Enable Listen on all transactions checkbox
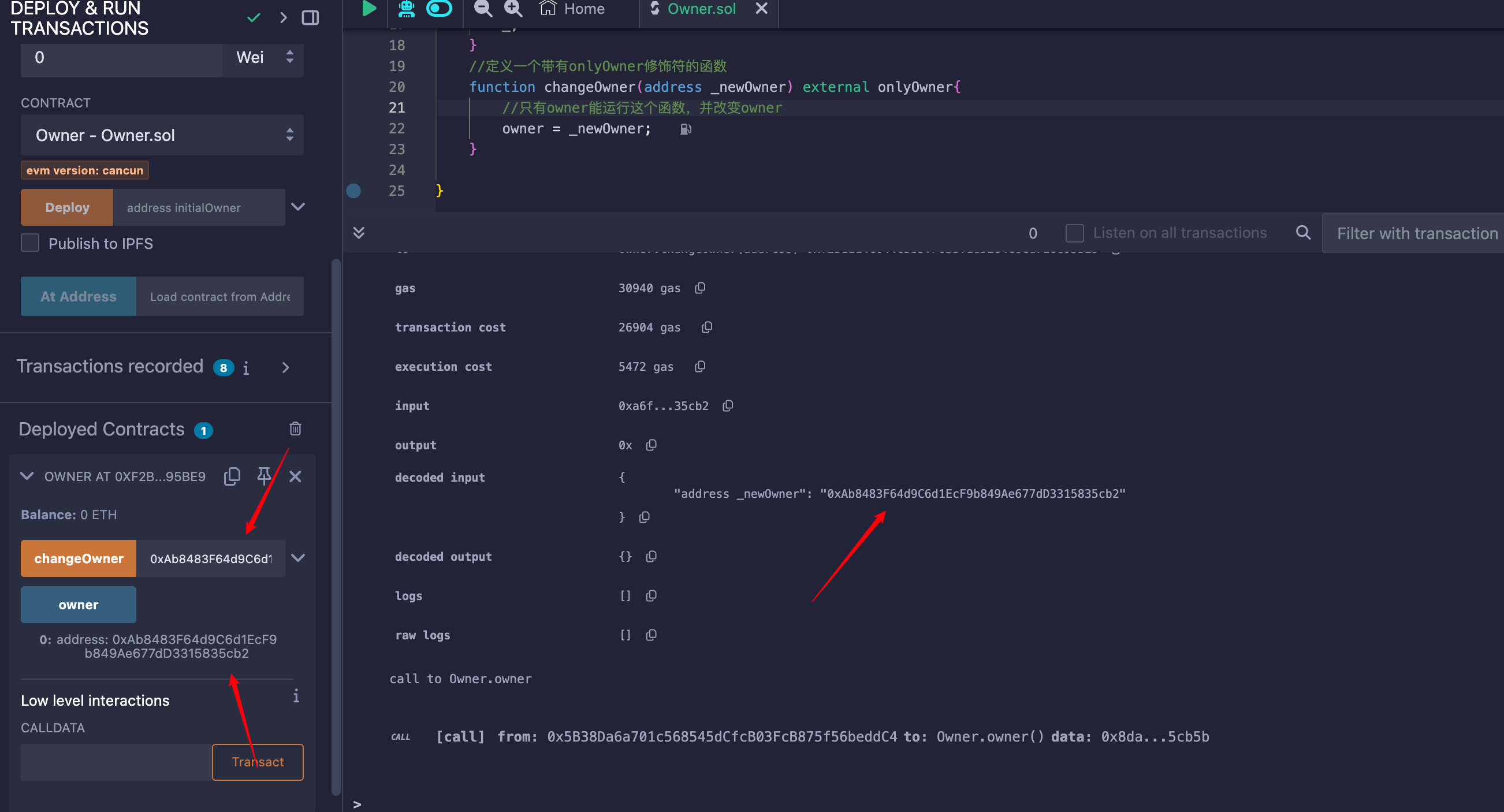Image resolution: width=1504 pixels, height=812 pixels. pos(1074,233)
